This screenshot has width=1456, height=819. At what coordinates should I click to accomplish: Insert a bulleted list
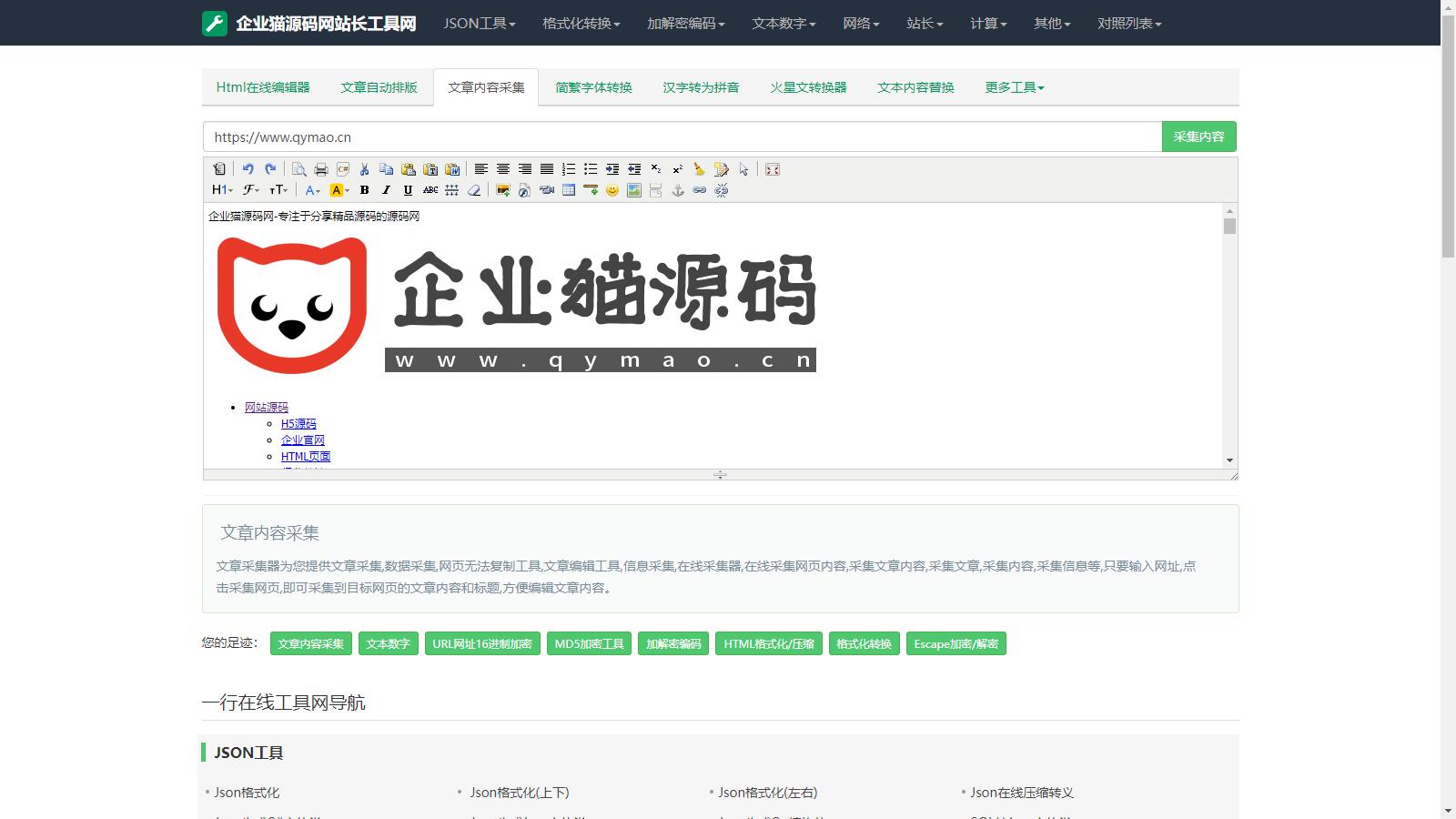(590, 169)
